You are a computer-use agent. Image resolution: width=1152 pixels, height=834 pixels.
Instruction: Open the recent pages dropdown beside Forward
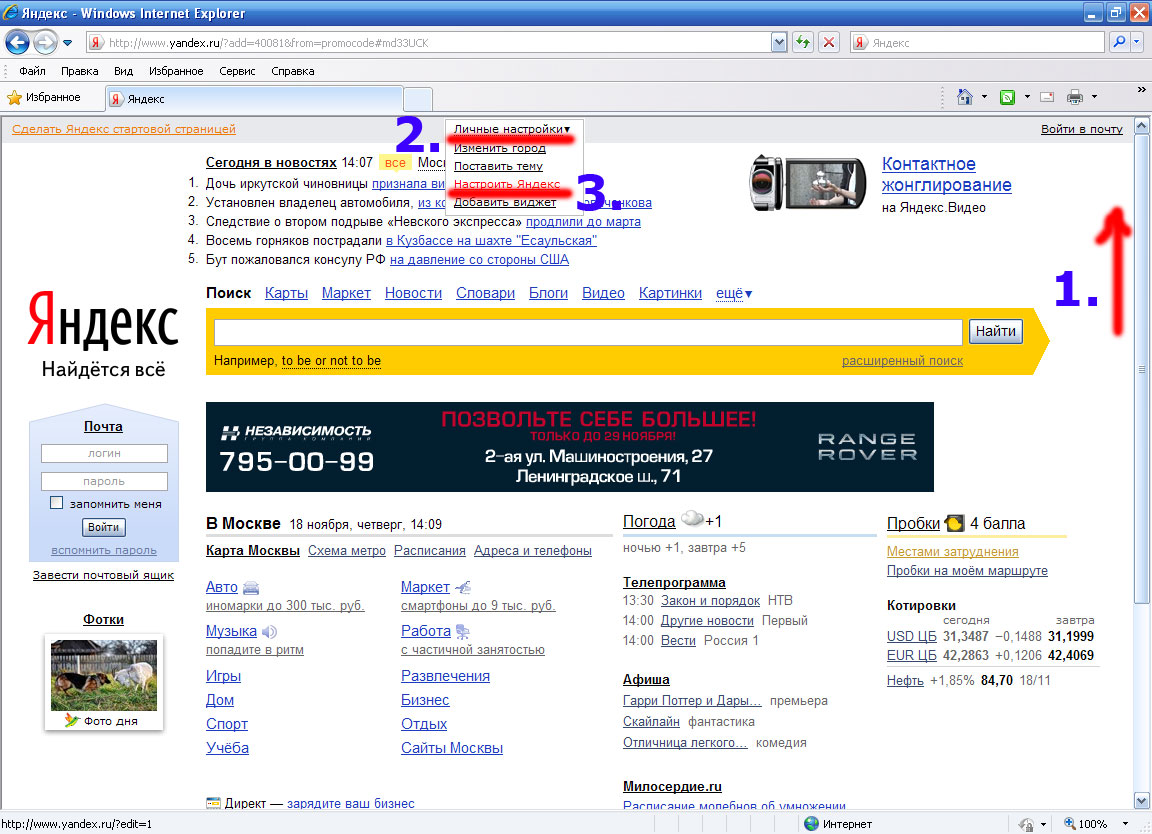click(x=68, y=43)
